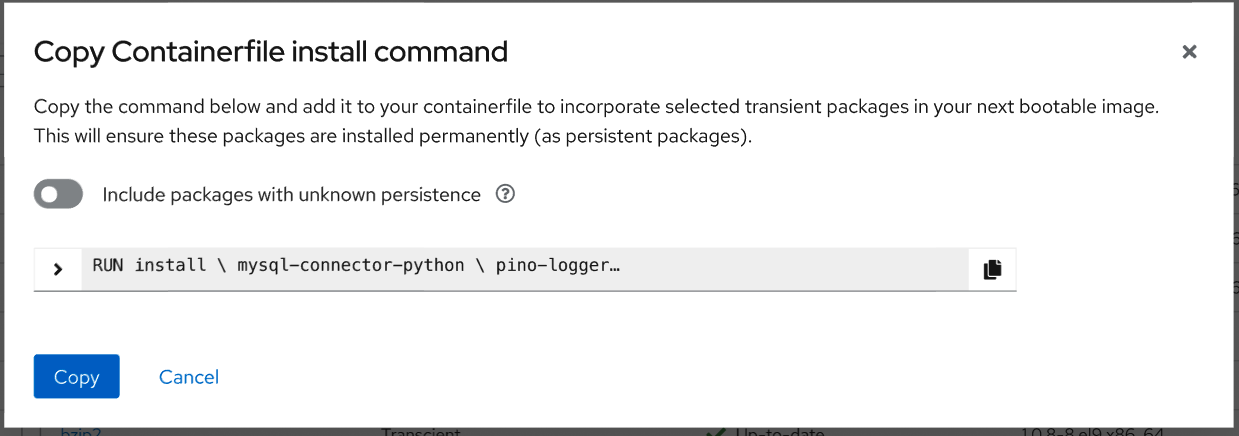
Task: Expand the RUN install command block
Action: tap(58, 269)
